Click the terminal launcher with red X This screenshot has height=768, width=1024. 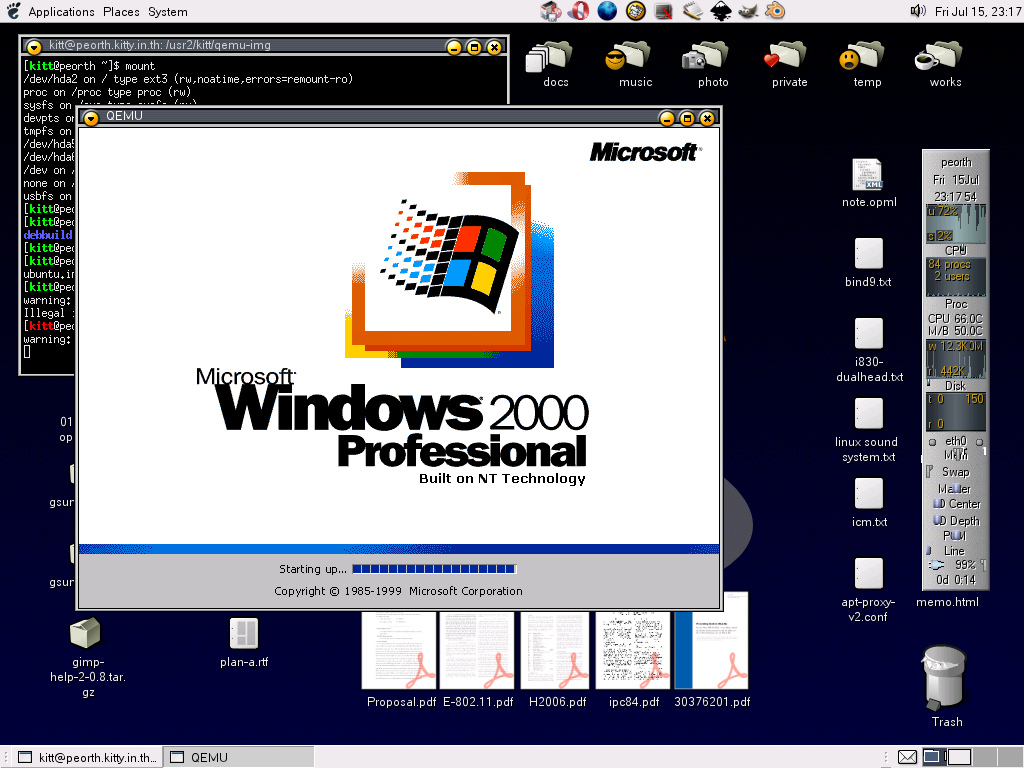click(664, 11)
